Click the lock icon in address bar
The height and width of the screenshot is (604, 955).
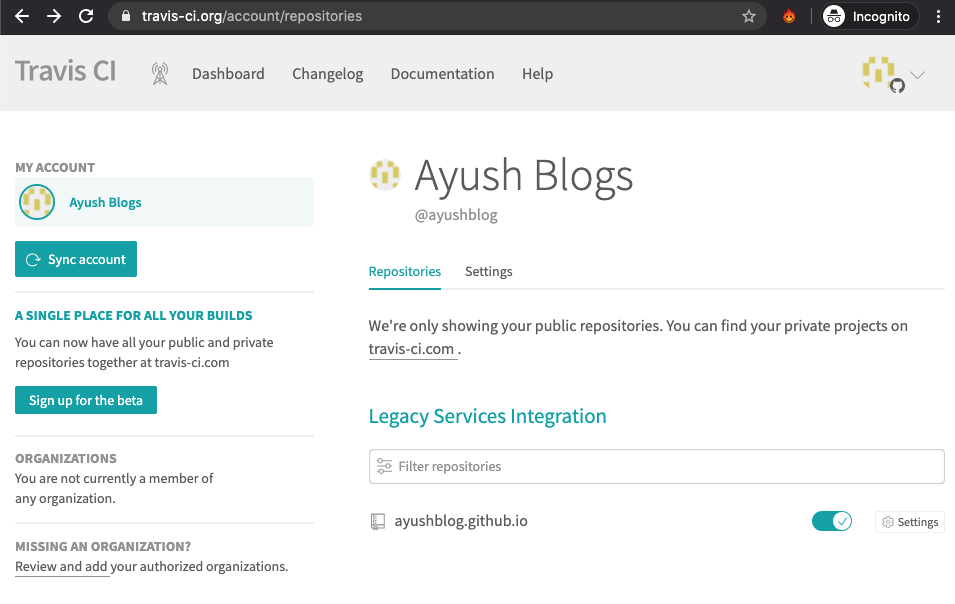pyautogui.click(x=126, y=16)
